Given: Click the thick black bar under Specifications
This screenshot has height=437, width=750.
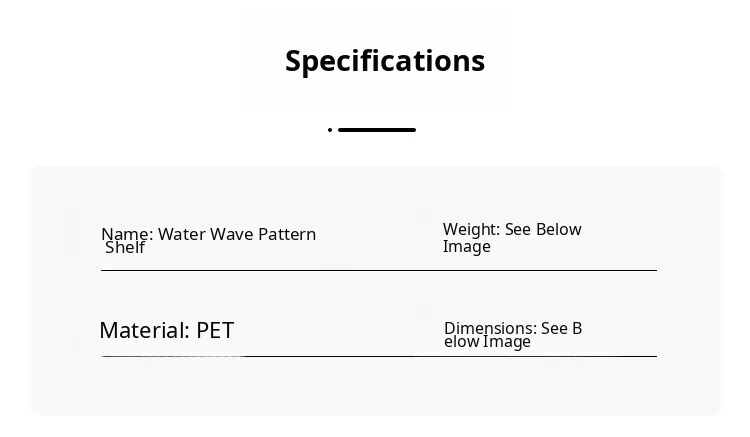Looking at the screenshot, I should [x=377, y=130].
